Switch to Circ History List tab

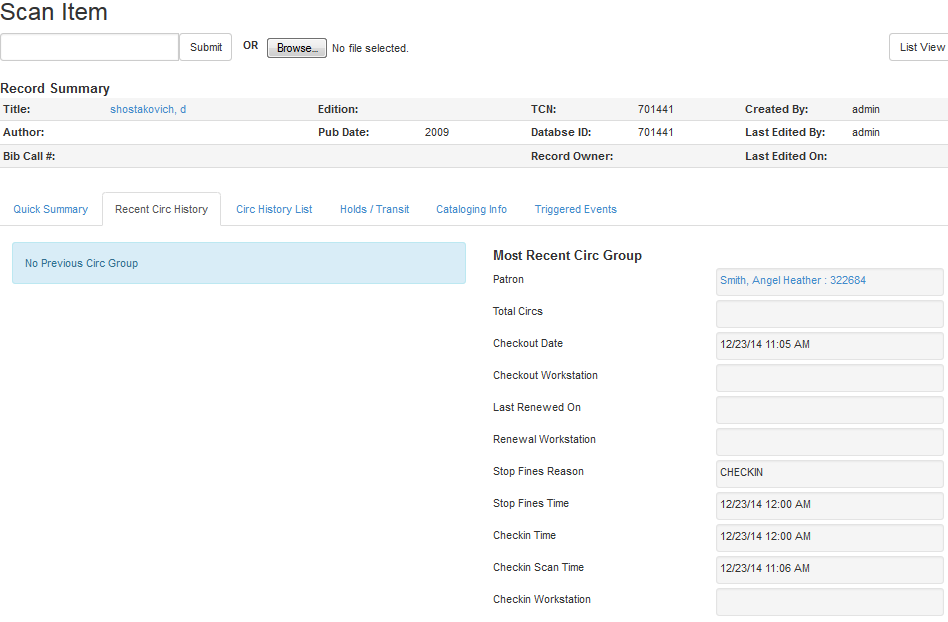coord(274,209)
